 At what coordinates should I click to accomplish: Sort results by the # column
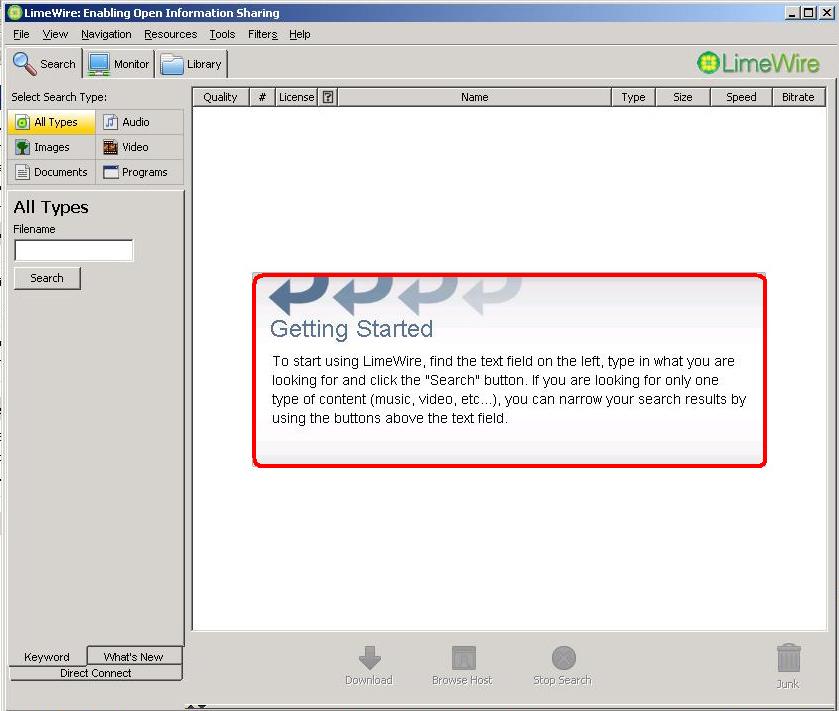262,97
